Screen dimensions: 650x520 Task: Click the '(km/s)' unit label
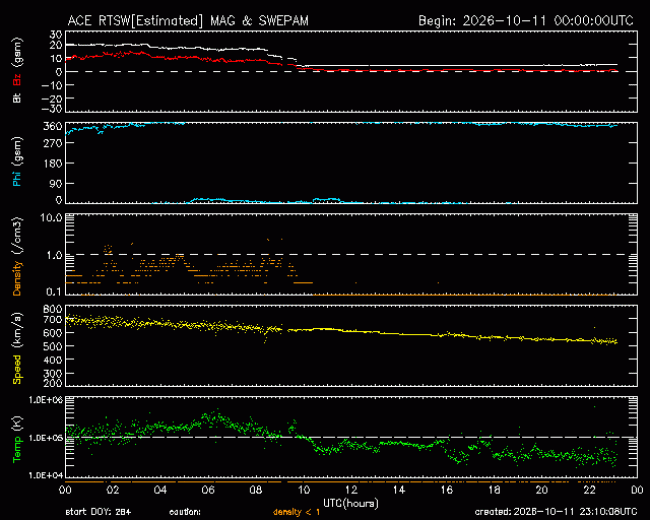coord(17,330)
